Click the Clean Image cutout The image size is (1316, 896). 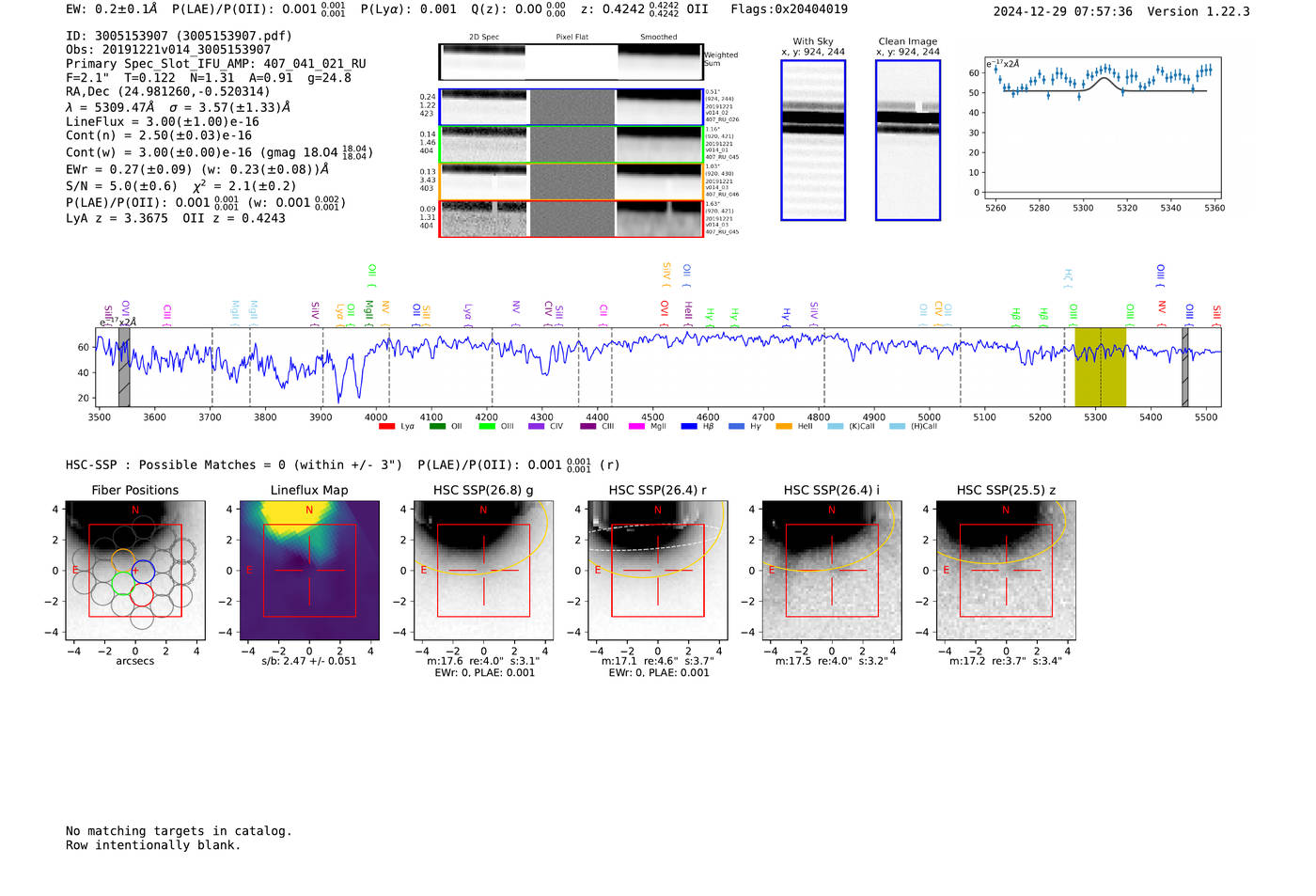pyautogui.click(x=908, y=140)
